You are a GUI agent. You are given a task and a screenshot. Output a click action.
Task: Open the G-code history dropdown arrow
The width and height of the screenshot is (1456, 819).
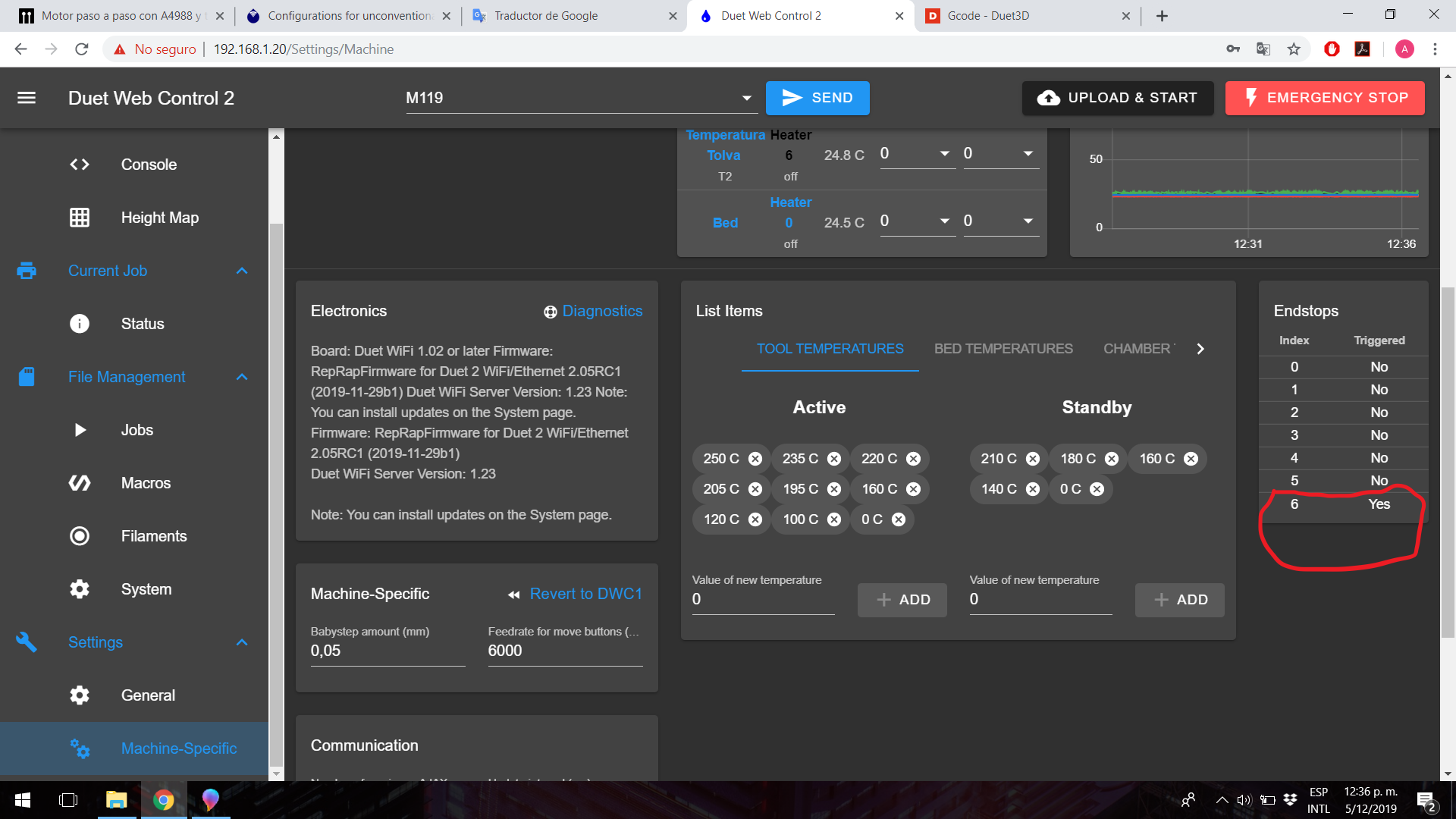click(746, 98)
